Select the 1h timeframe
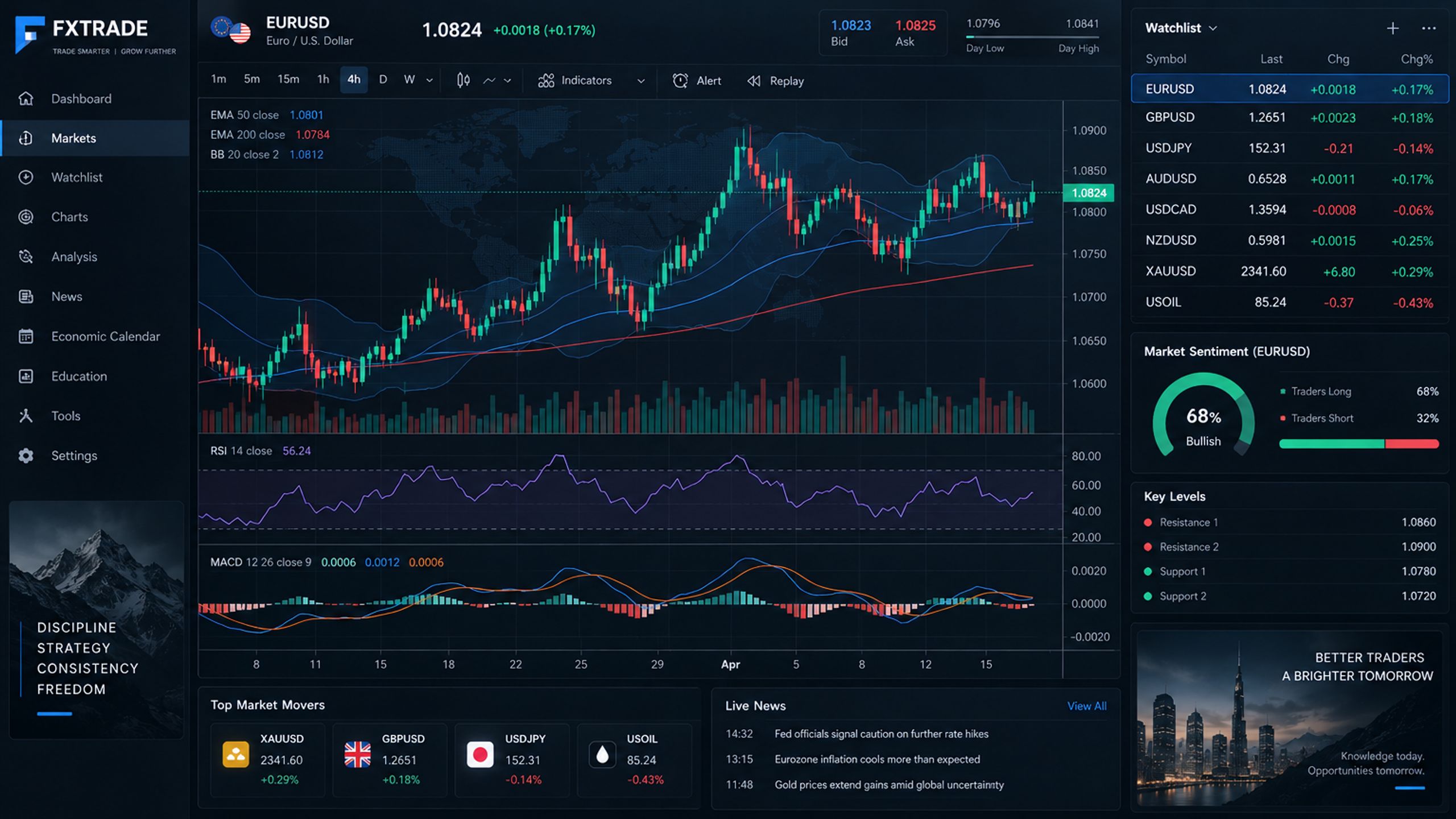The image size is (1456, 819). click(323, 79)
